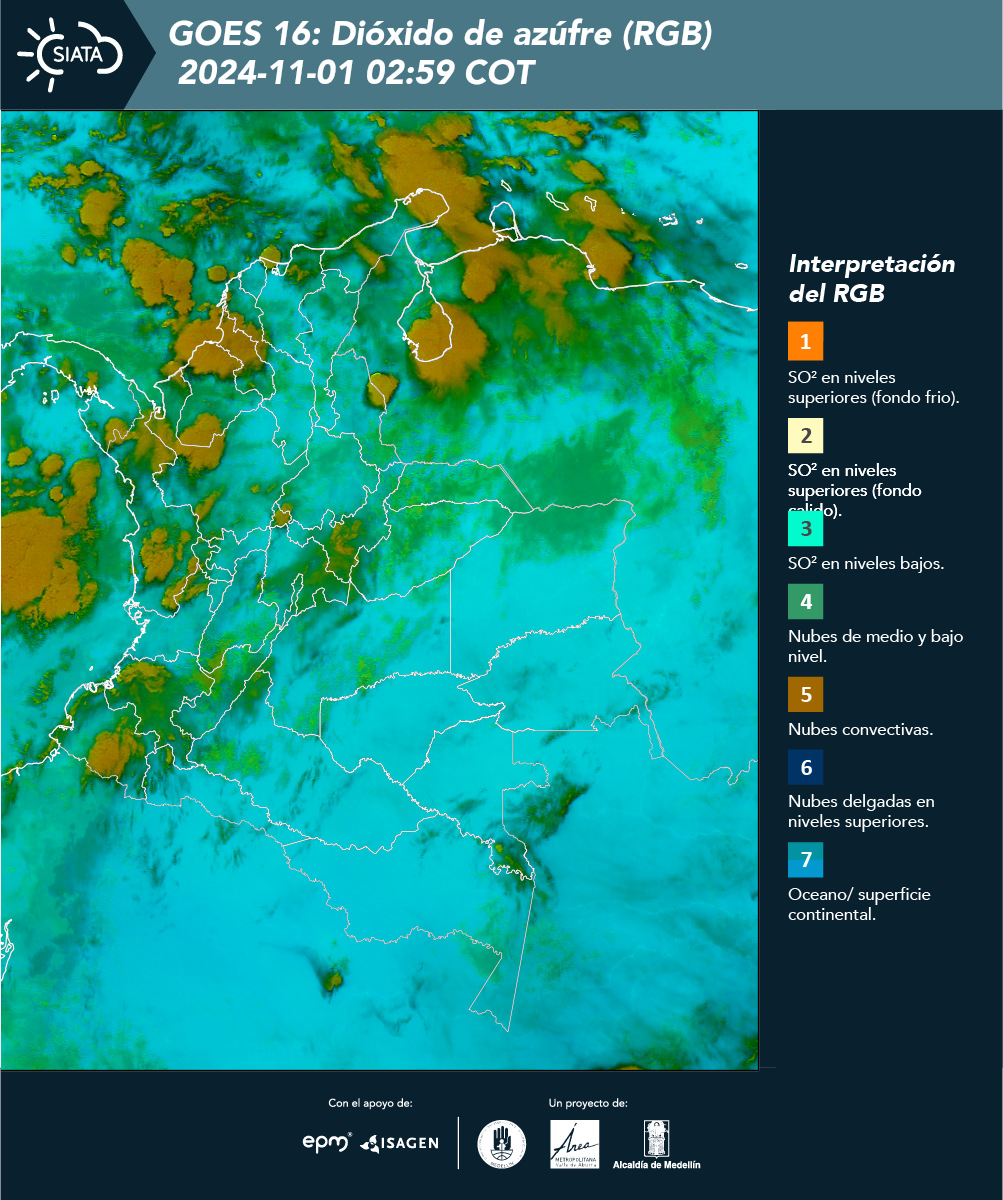The width and height of the screenshot is (1003, 1200).
Task: Click the Alcaldía de Medellín logo
Action: pos(657,1144)
